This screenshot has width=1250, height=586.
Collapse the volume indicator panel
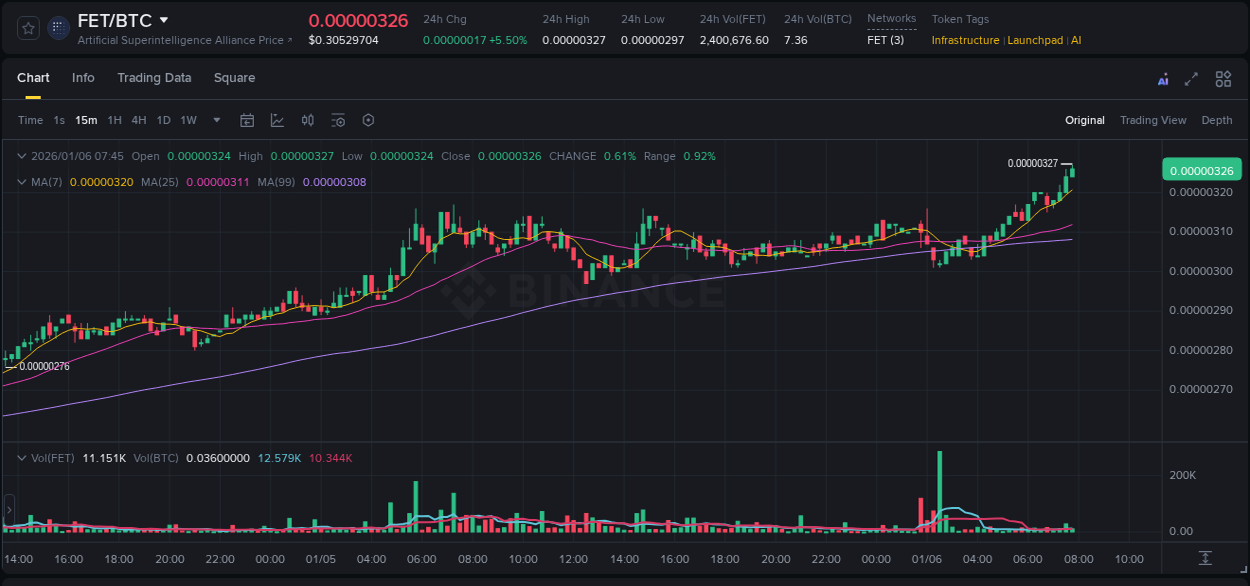[22, 457]
